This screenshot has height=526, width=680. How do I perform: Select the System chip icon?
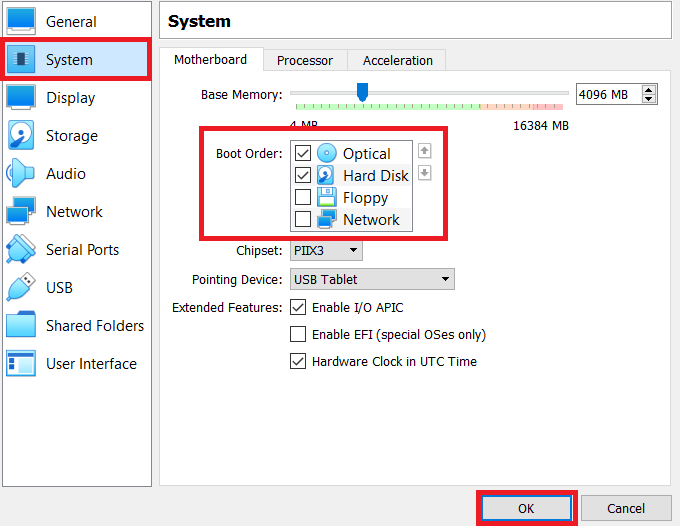21,59
